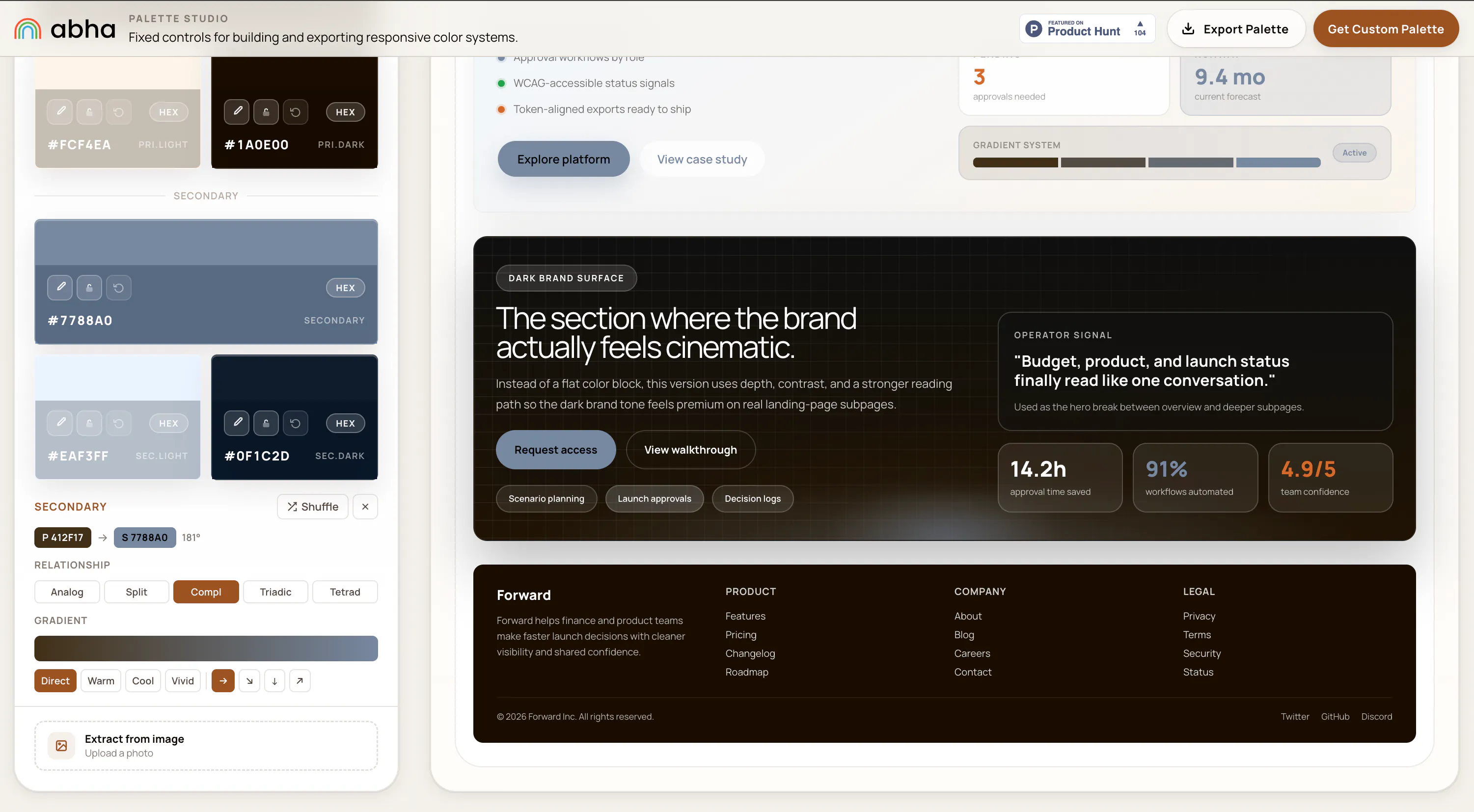Image resolution: width=1474 pixels, height=812 pixels.
Task: Lock the #1A0E00 primary dark swatch
Action: pyautogui.click(x=266, y=111)
